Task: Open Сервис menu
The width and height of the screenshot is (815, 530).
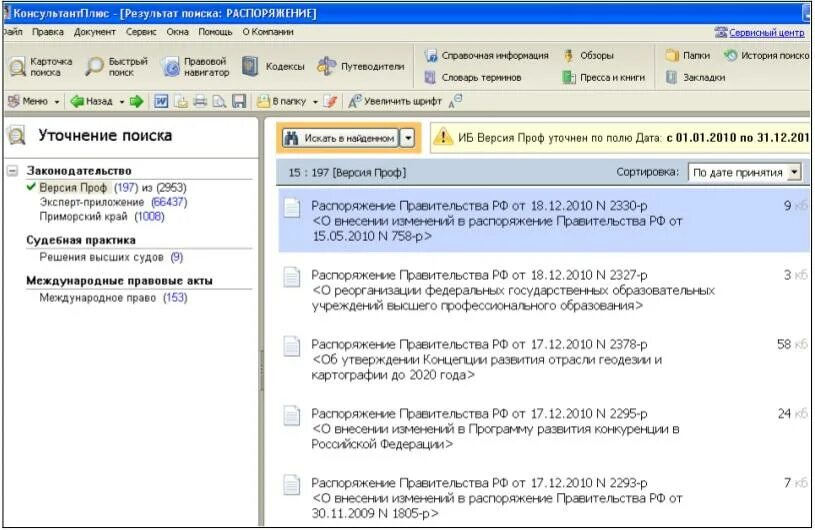Action: (x=141, y=32)
